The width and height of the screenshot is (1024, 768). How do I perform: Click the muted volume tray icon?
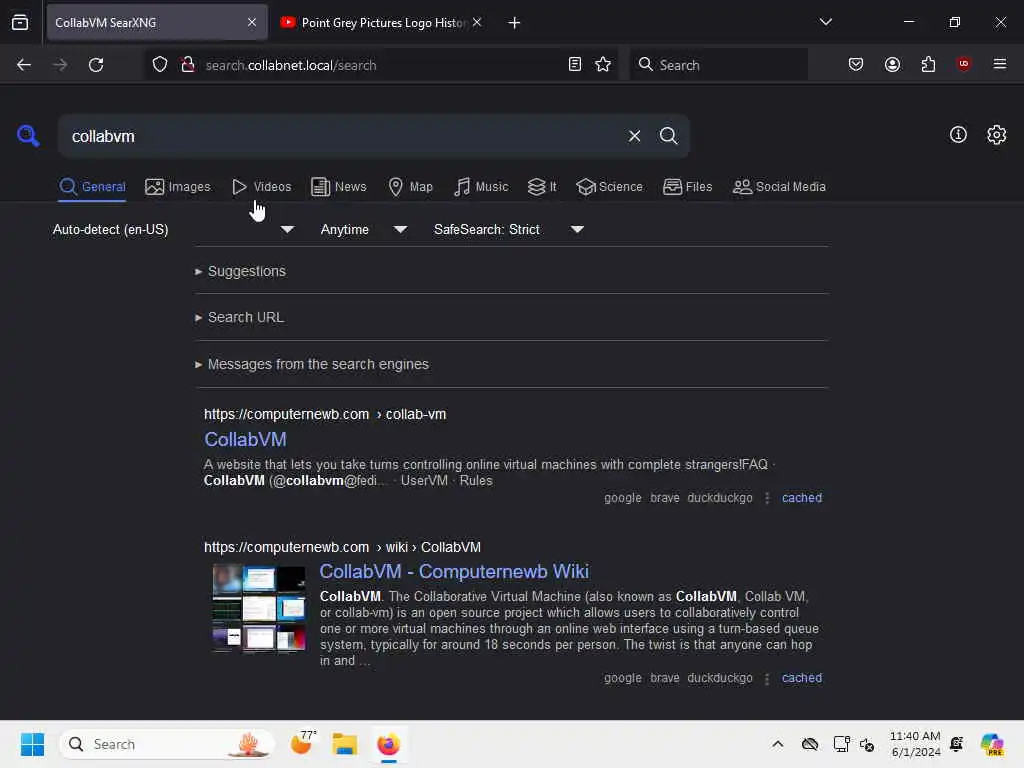[x=867, y=744]
